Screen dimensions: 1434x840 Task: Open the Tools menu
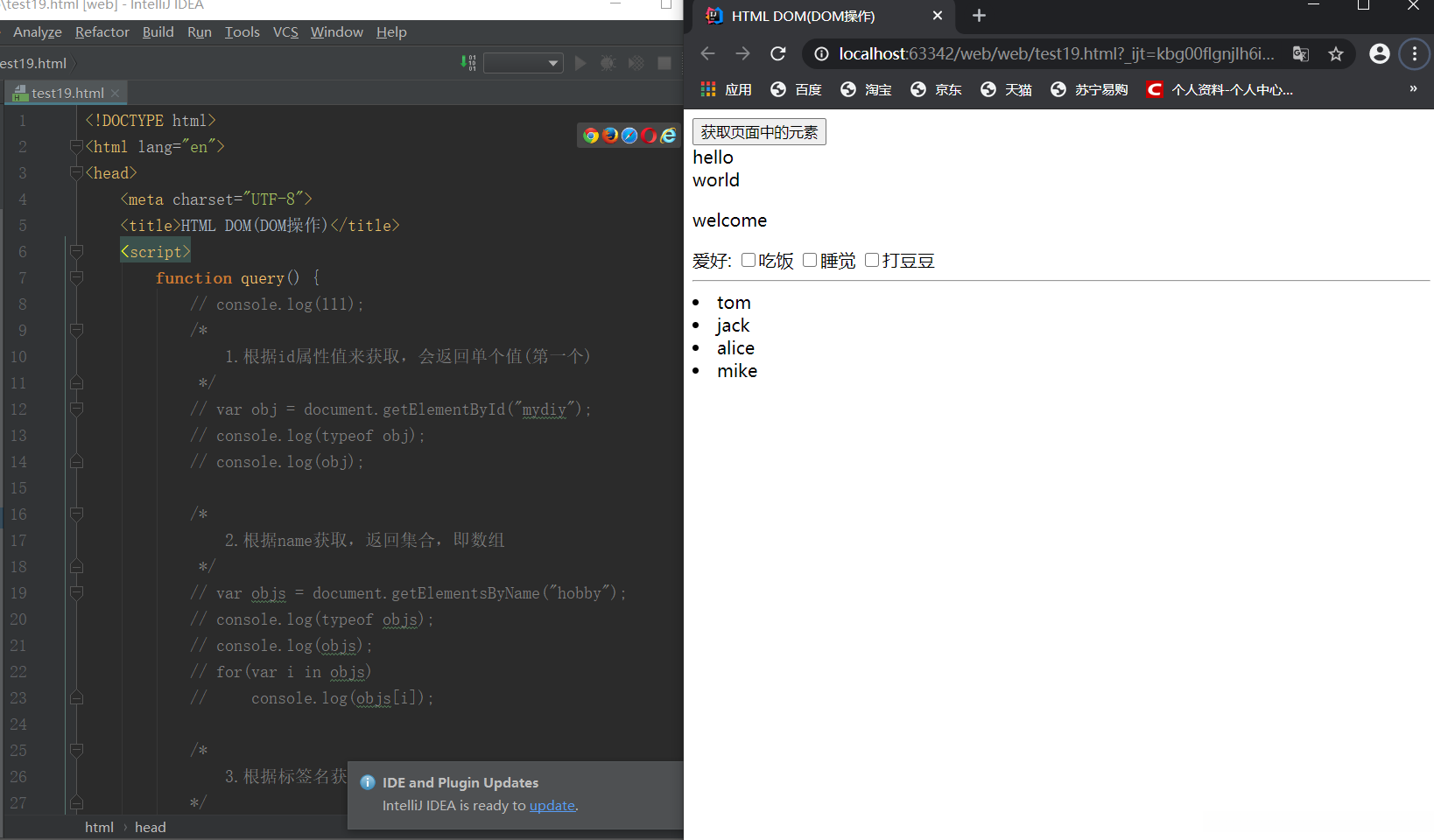243,32
